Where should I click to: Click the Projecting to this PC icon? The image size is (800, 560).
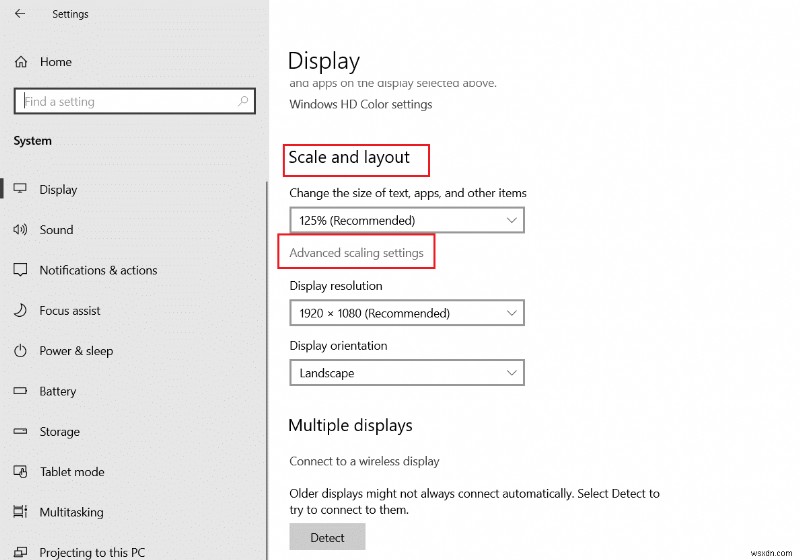tap(20, 552)
